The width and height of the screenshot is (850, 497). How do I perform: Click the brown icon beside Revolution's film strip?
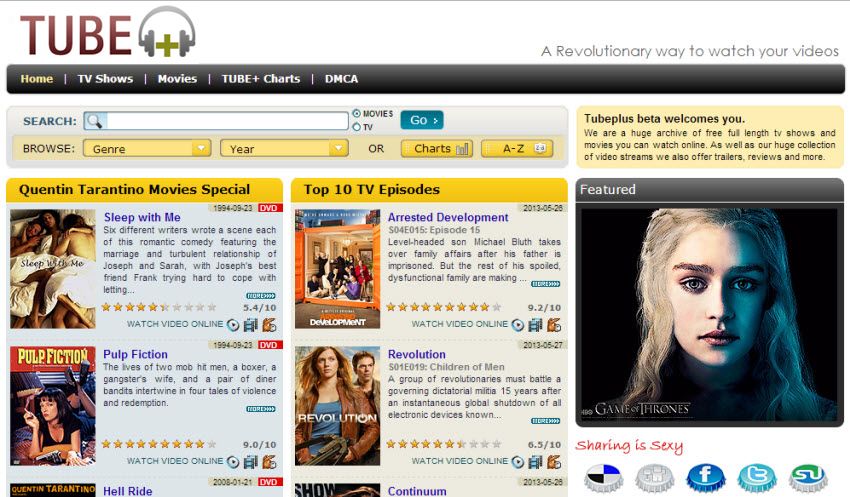553,462
